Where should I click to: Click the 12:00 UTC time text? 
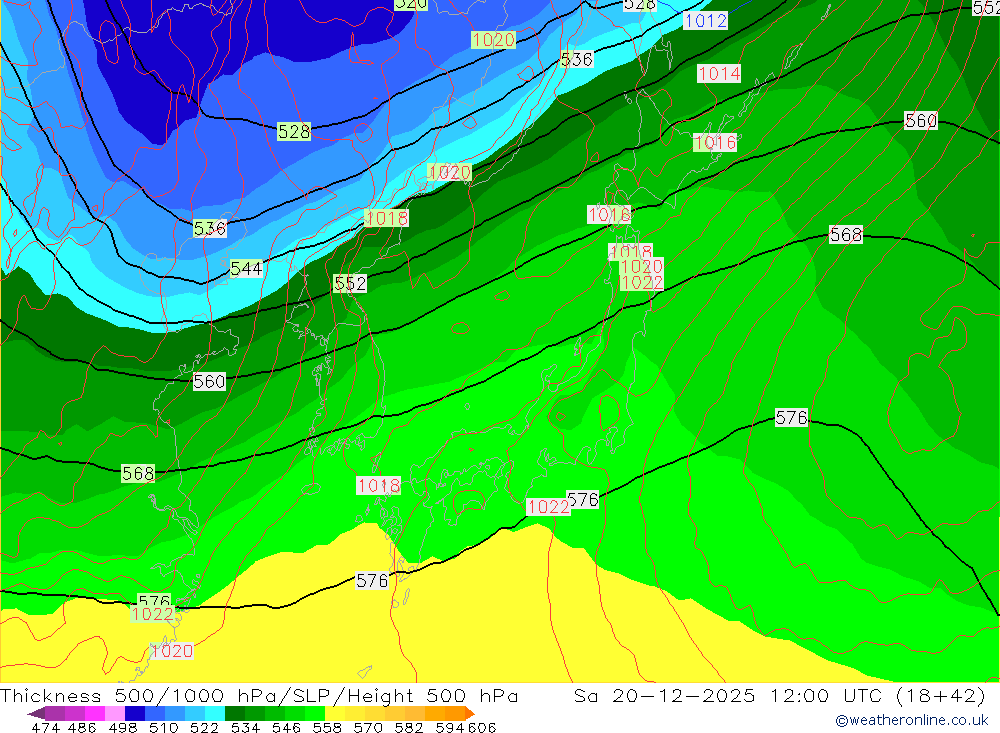[x=825, y=695]
